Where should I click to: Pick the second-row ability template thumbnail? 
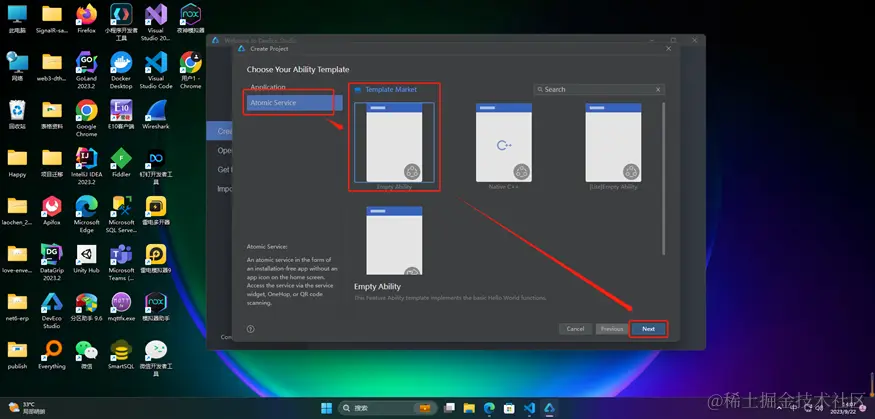(x=394, y=240)
